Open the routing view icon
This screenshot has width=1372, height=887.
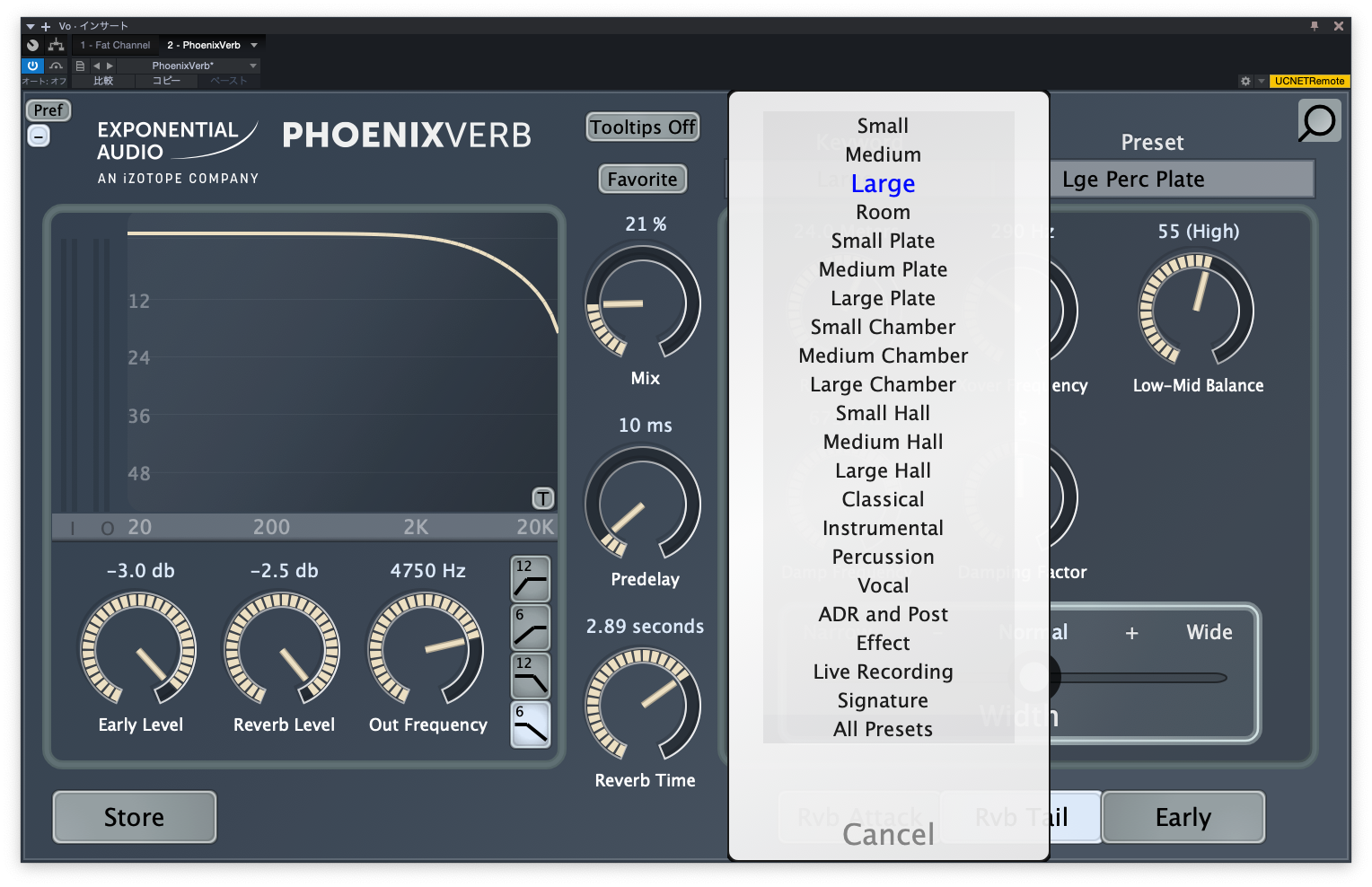pos(57,45)
